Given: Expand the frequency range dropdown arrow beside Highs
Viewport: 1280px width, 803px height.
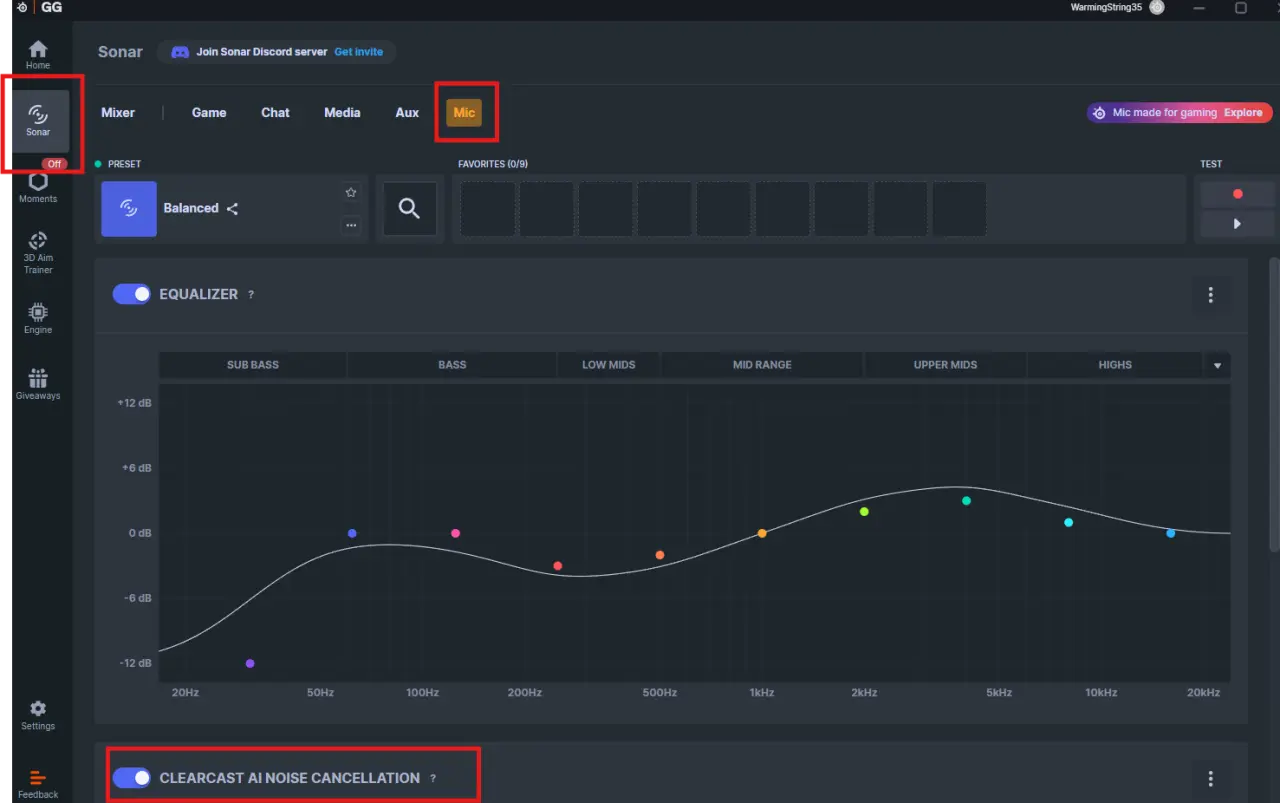Looking at the screenshot, I should 1217,365.
